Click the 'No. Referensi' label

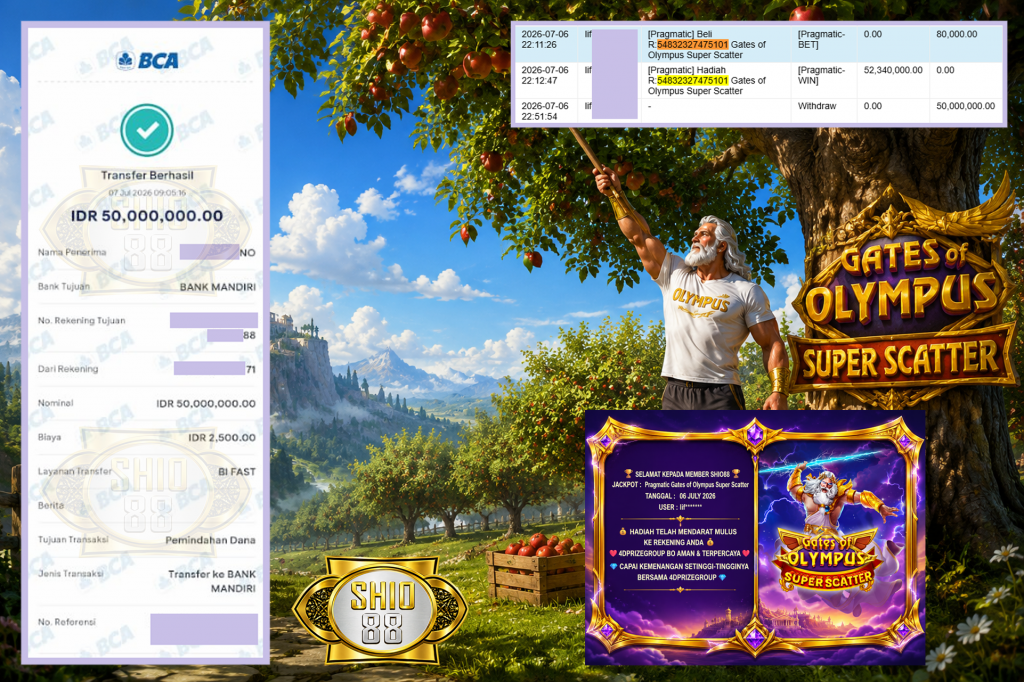point(67,622)
